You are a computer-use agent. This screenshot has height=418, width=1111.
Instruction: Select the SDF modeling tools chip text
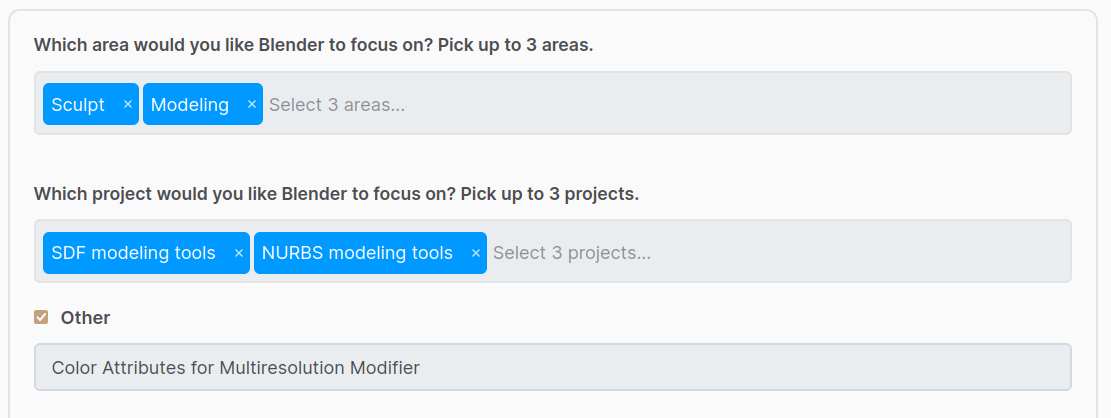[x=134, y=253]
